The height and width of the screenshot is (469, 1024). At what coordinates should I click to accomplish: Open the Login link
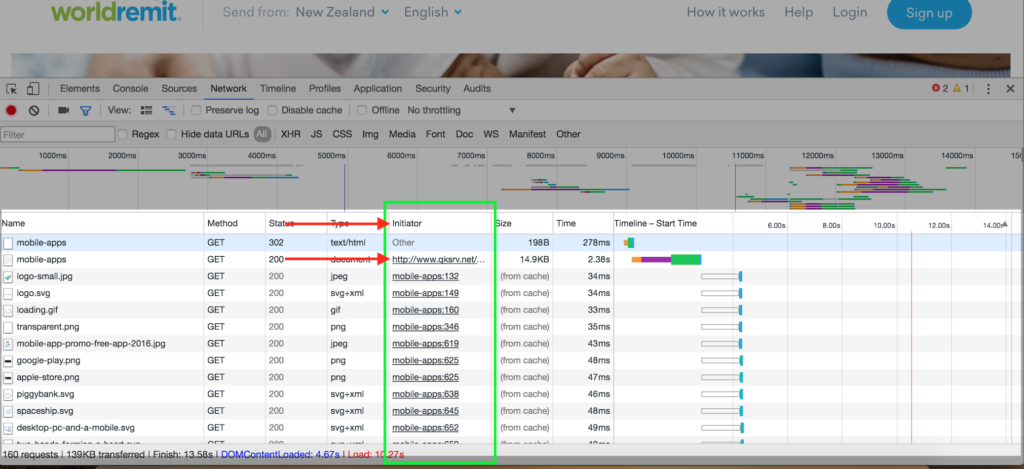[850, 12]
